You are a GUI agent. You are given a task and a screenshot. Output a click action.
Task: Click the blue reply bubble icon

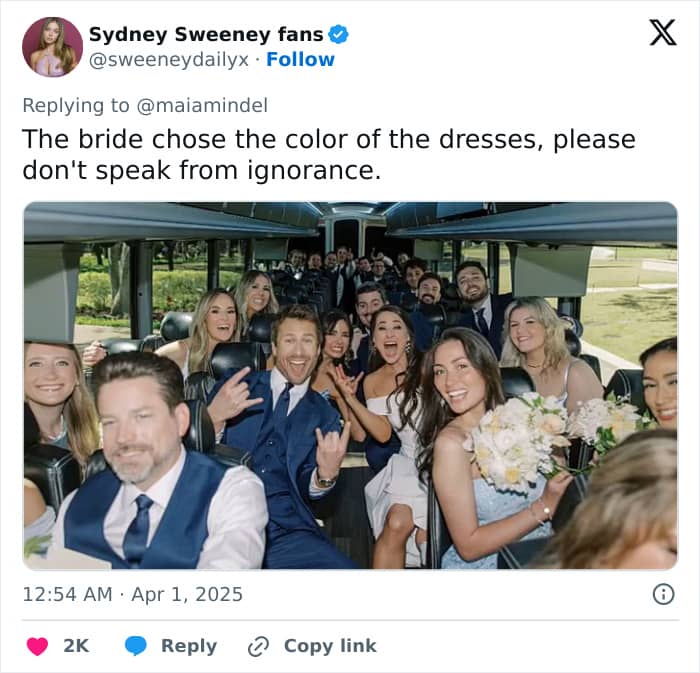pyautogui.click(x=136, y=646)
